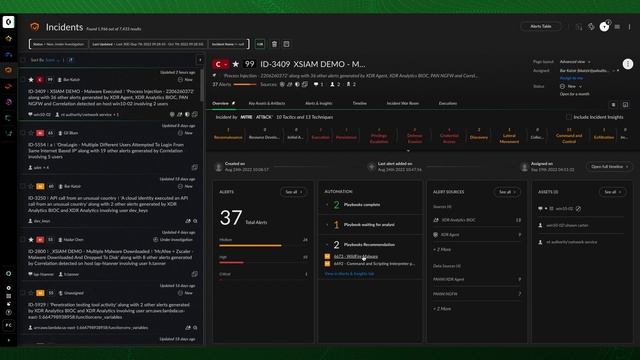Open the Page layout Advanced view dropdown

pos(575,62)
